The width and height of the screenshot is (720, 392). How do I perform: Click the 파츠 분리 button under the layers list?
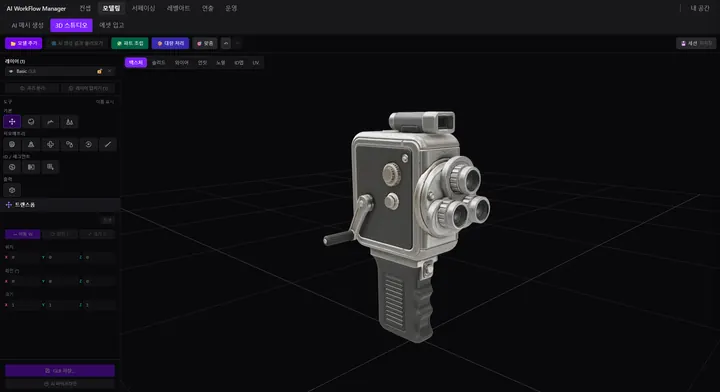pyautogui.click(x=32, y=88)
